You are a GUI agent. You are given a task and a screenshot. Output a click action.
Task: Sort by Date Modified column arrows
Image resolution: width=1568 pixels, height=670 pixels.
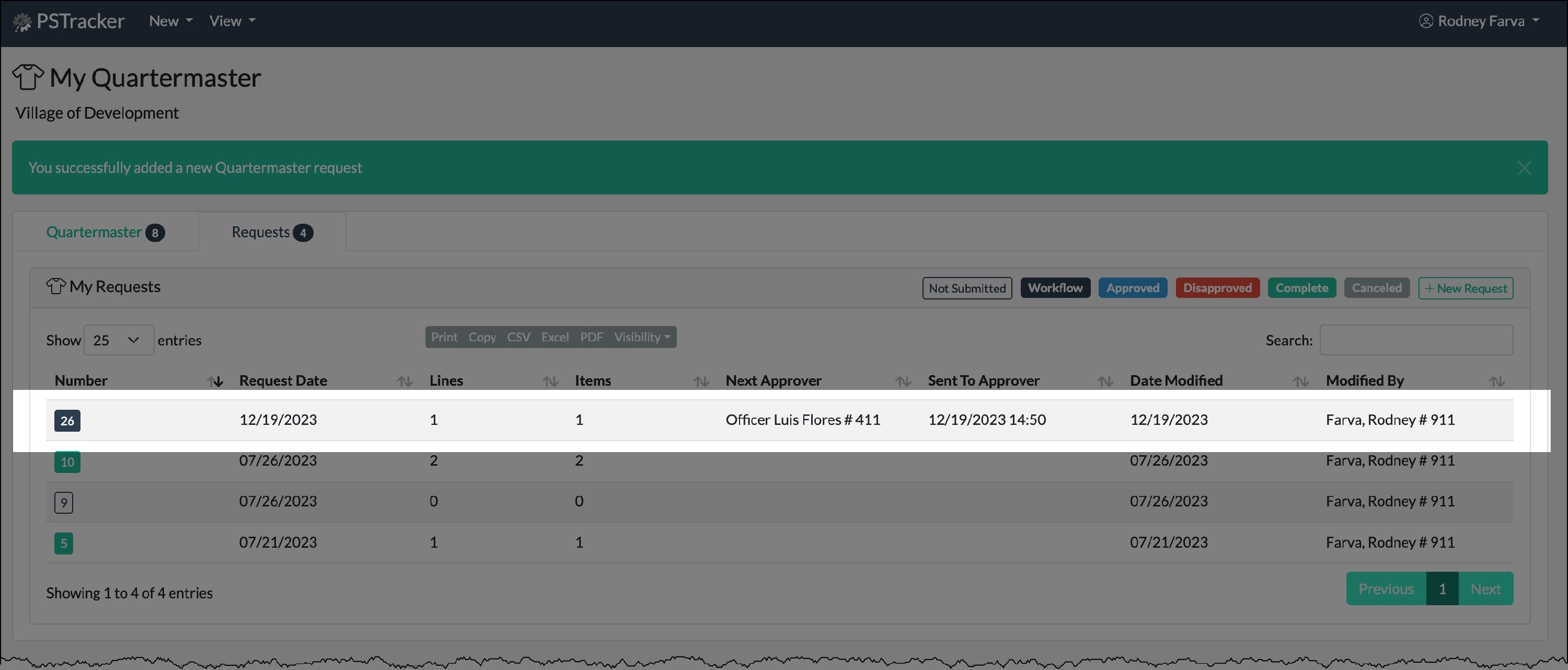(x=1301, y=382)
